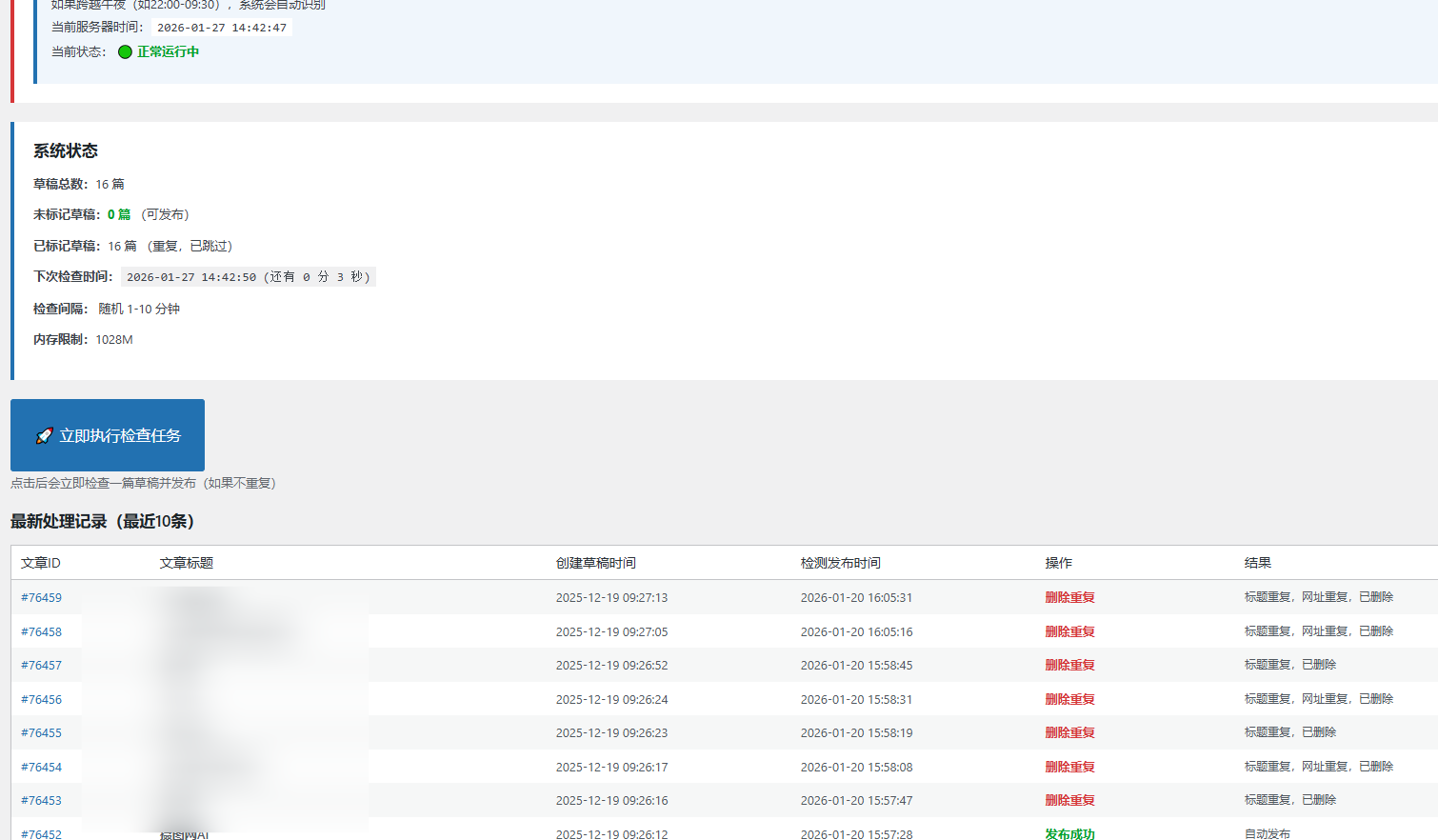Click the rocket icon on the run-check button

tap(44, 436)
